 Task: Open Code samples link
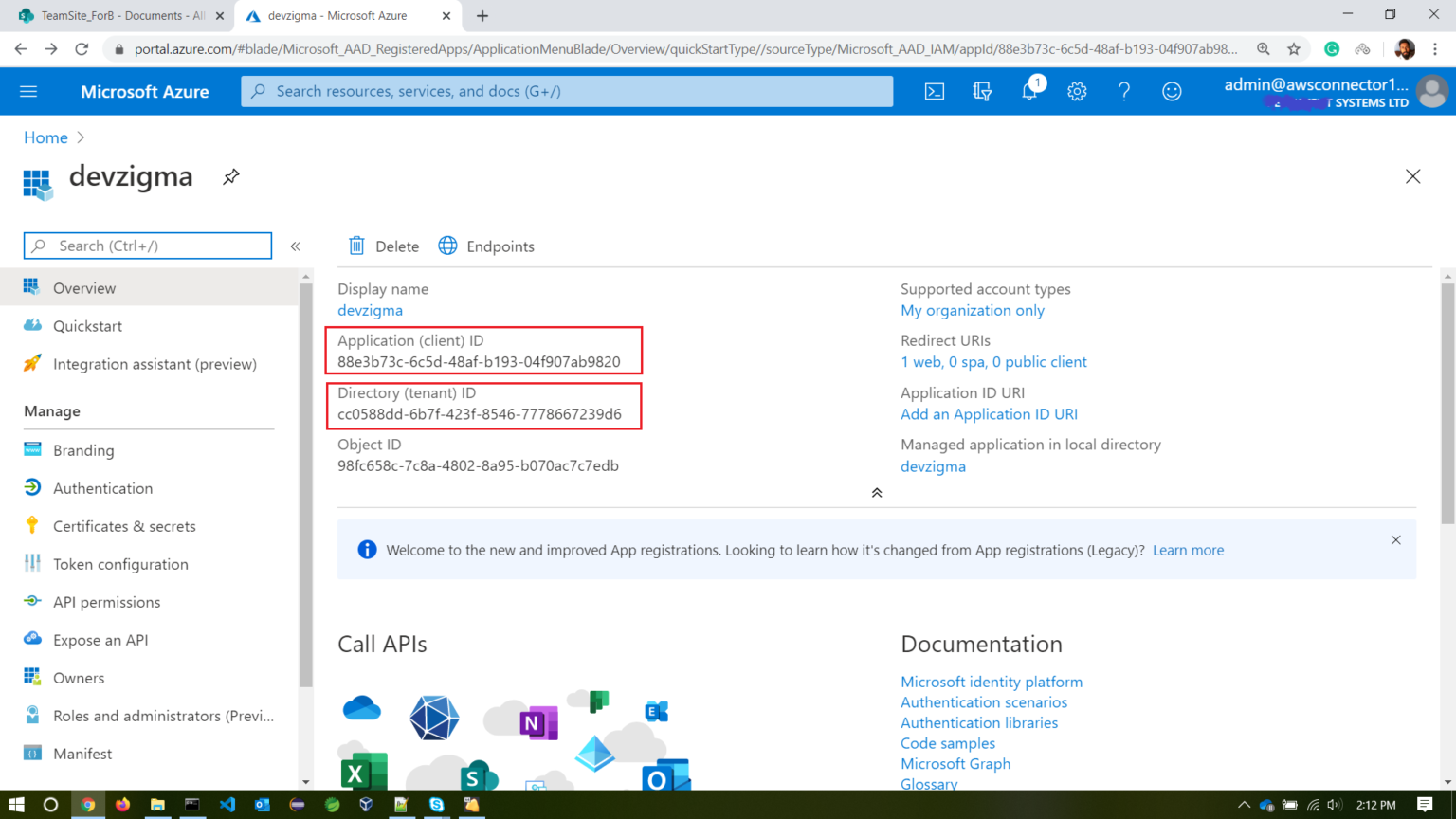point(948,743)
